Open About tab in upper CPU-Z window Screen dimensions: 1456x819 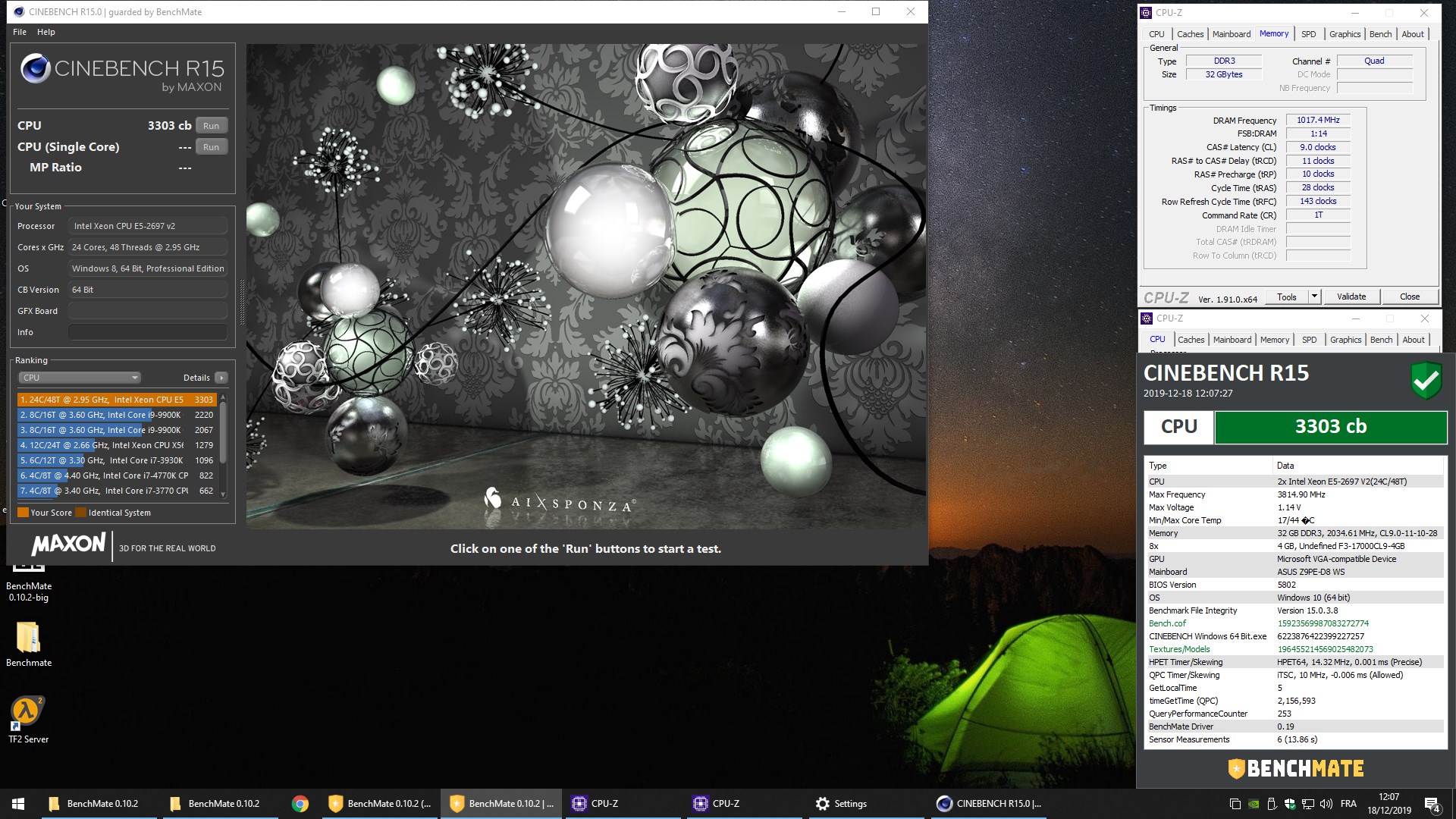click(x=1413, y=34)
